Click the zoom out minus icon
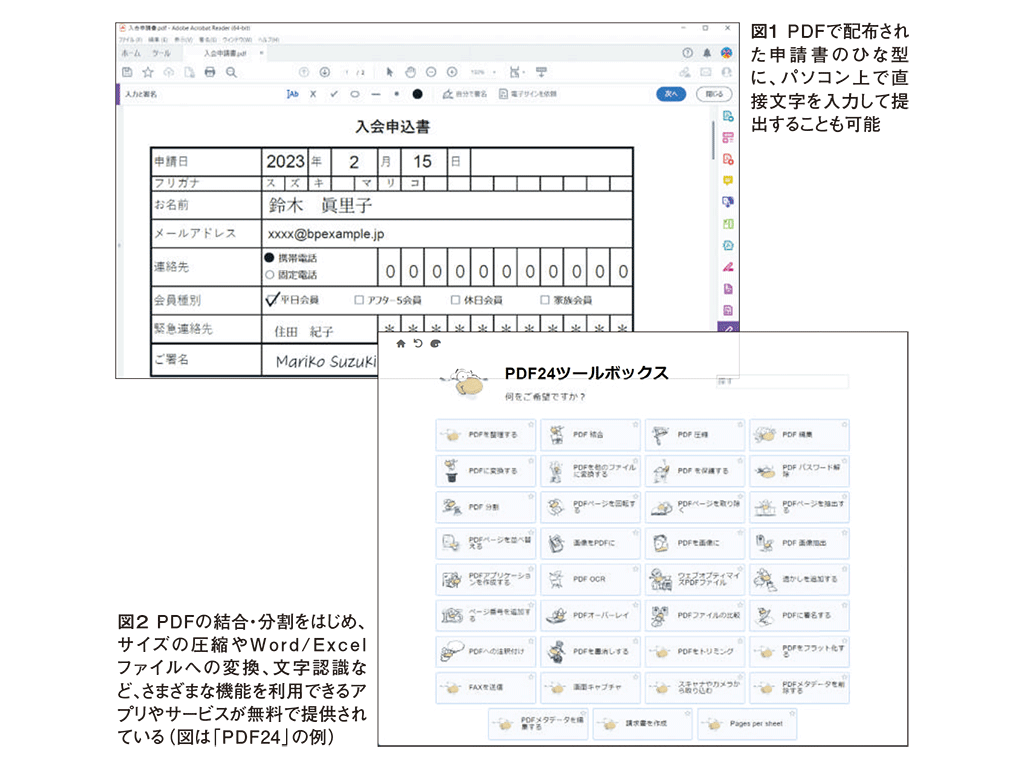Viewport: 1024px width, 768px height. (x=431, y=72)
